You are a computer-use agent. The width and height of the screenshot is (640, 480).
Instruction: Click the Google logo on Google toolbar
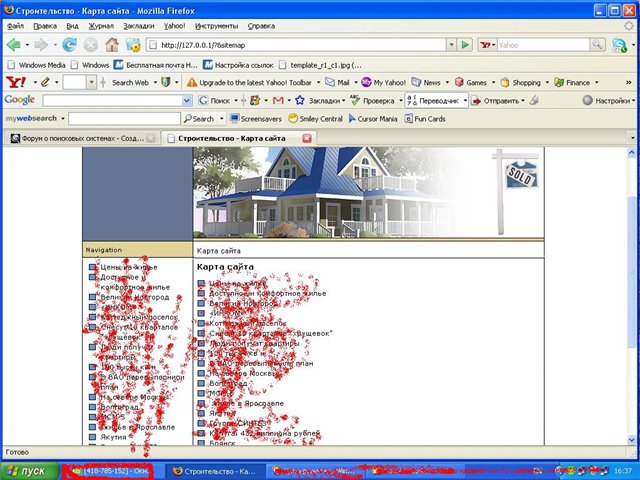(20, 100)
